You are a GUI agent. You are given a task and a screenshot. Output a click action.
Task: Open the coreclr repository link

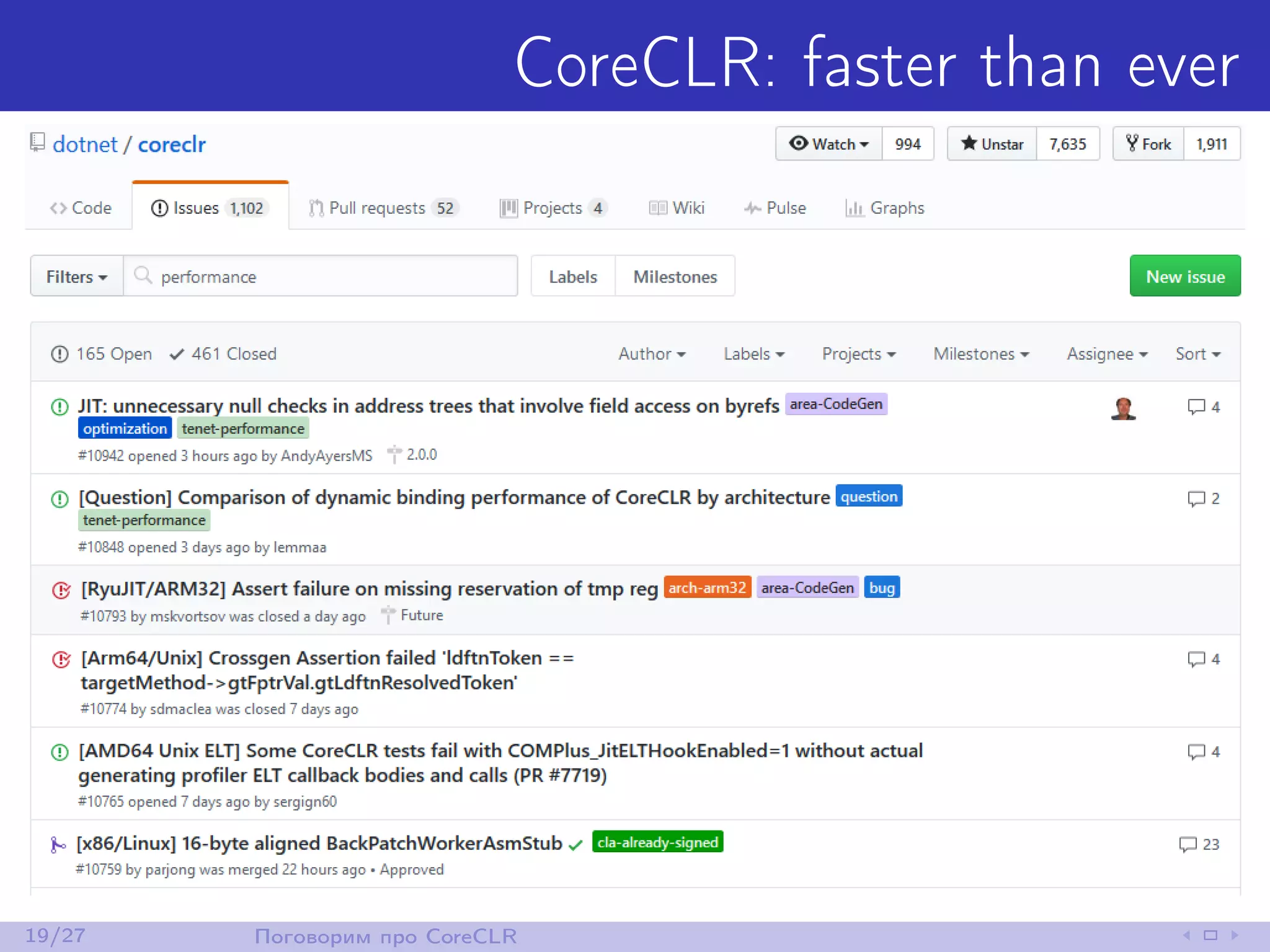point(172,144)
